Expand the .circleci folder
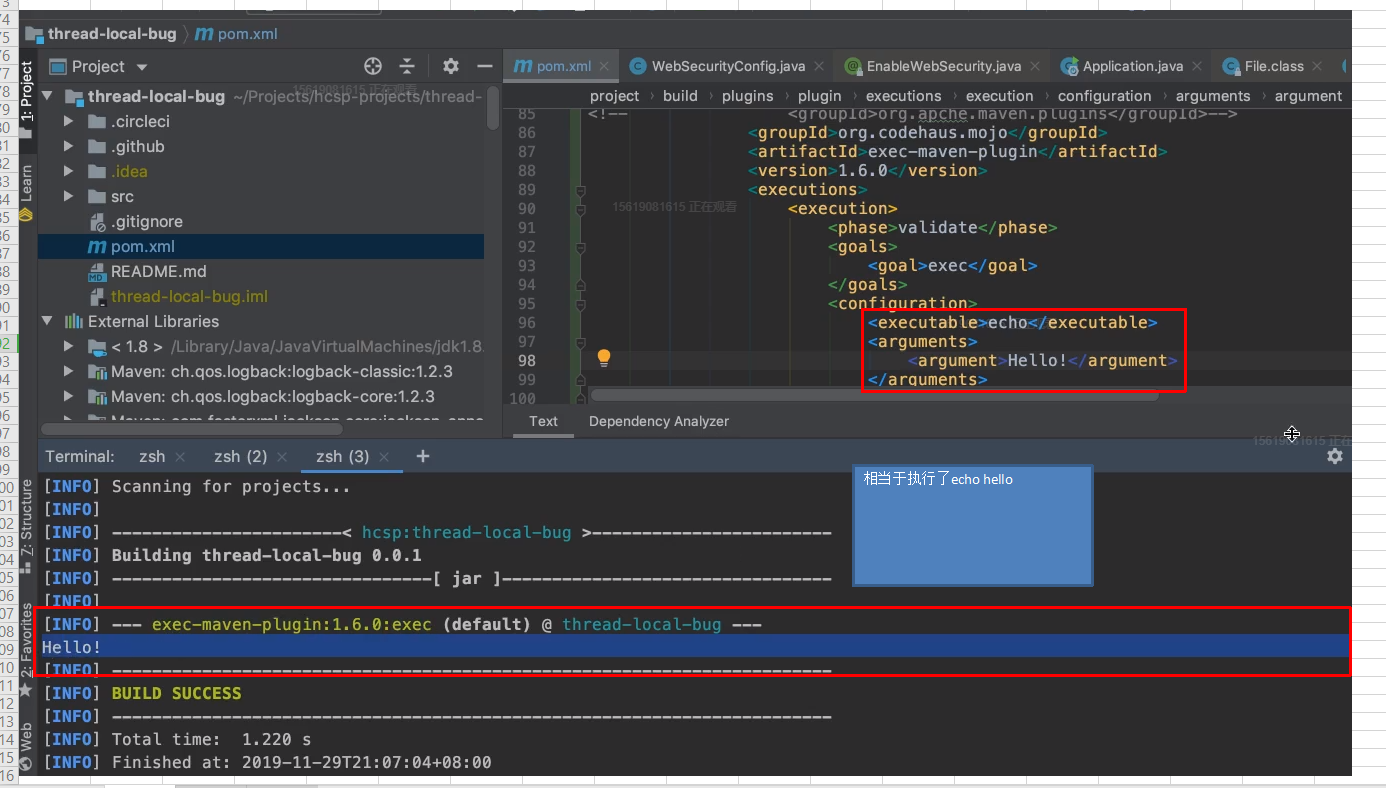 tap(69, 121)
